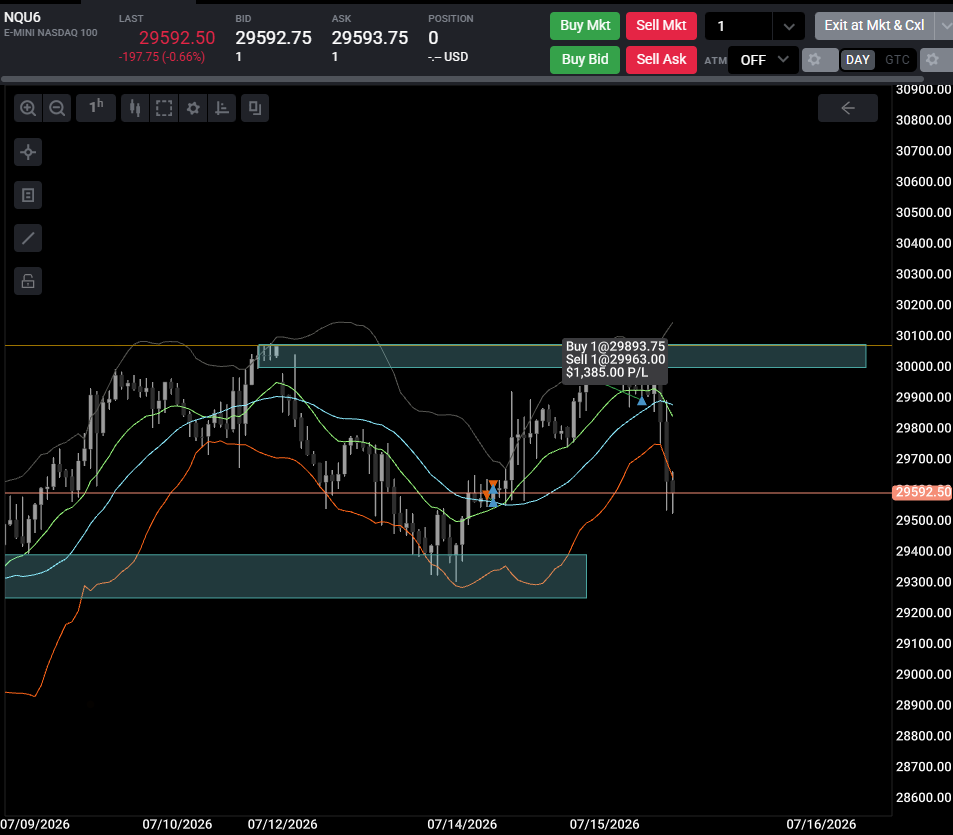The image size is (953, 835).
Task: Switch time-in-force to GTC
Action: pos(897,60)
